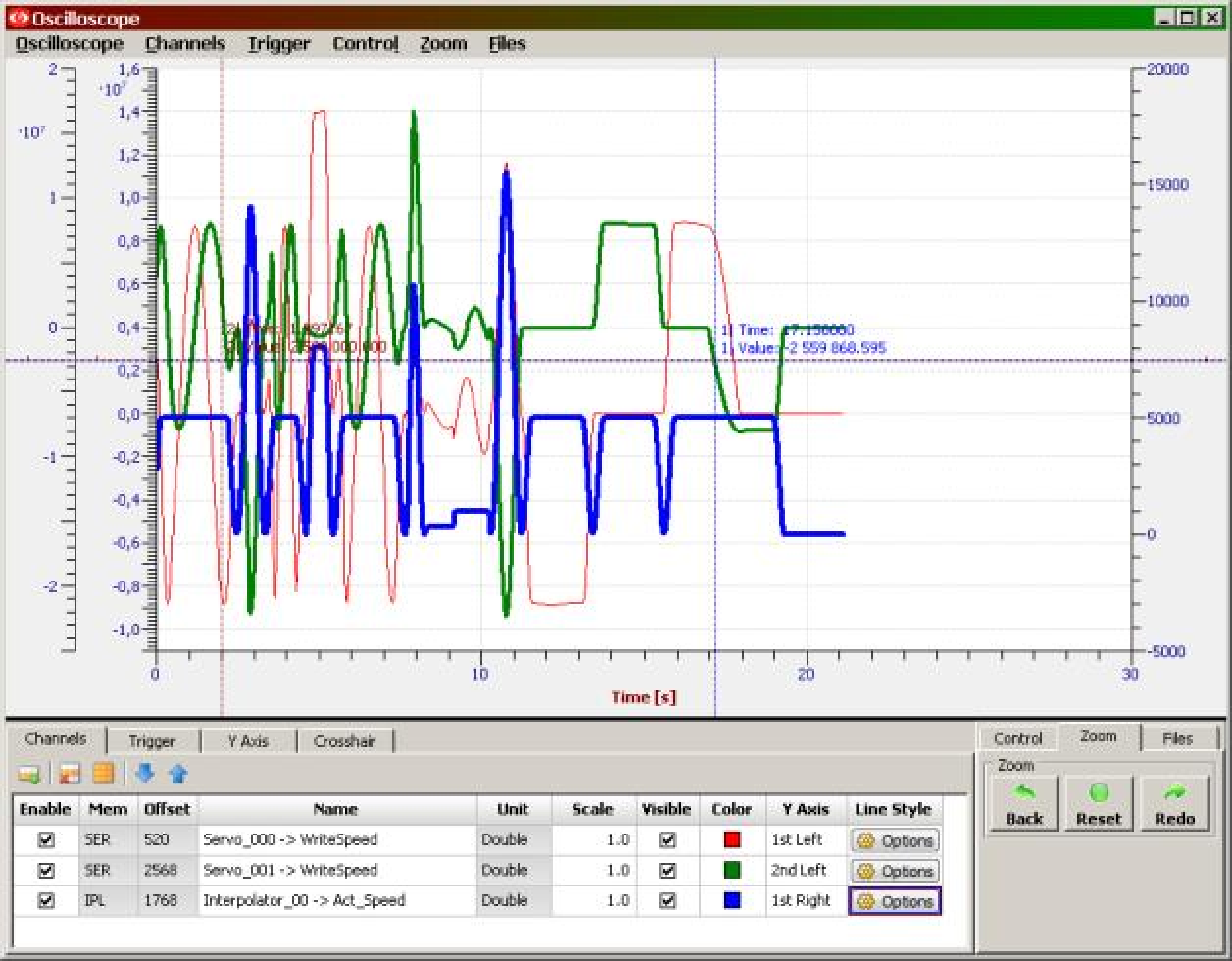
Task: Switch to the Trigger tab
Action: pyautogui.click(x=152, y=741)
